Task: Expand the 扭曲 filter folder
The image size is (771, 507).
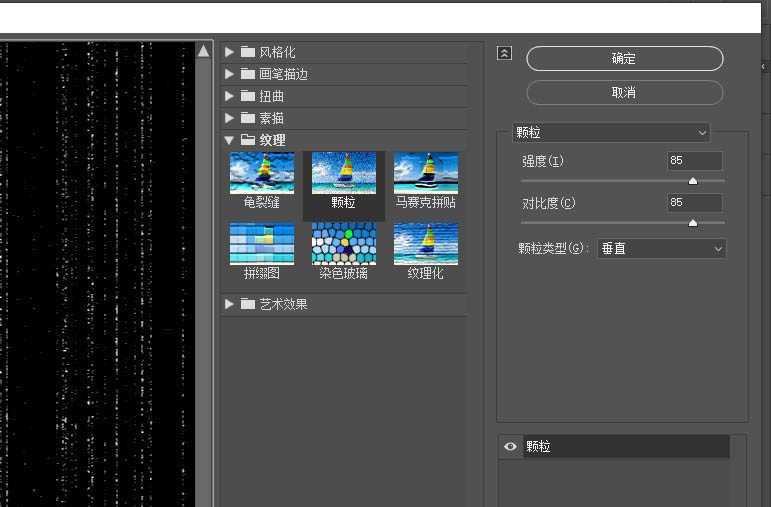Action: 229,96
